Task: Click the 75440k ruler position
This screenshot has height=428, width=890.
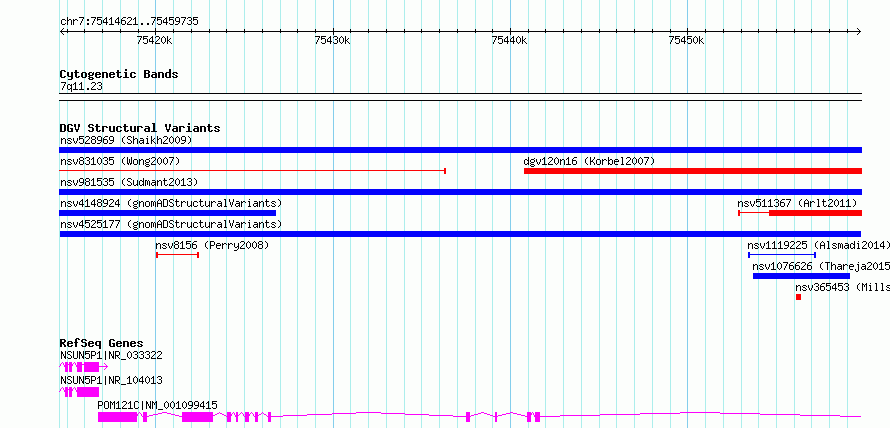Action: (x=510, y=40)
